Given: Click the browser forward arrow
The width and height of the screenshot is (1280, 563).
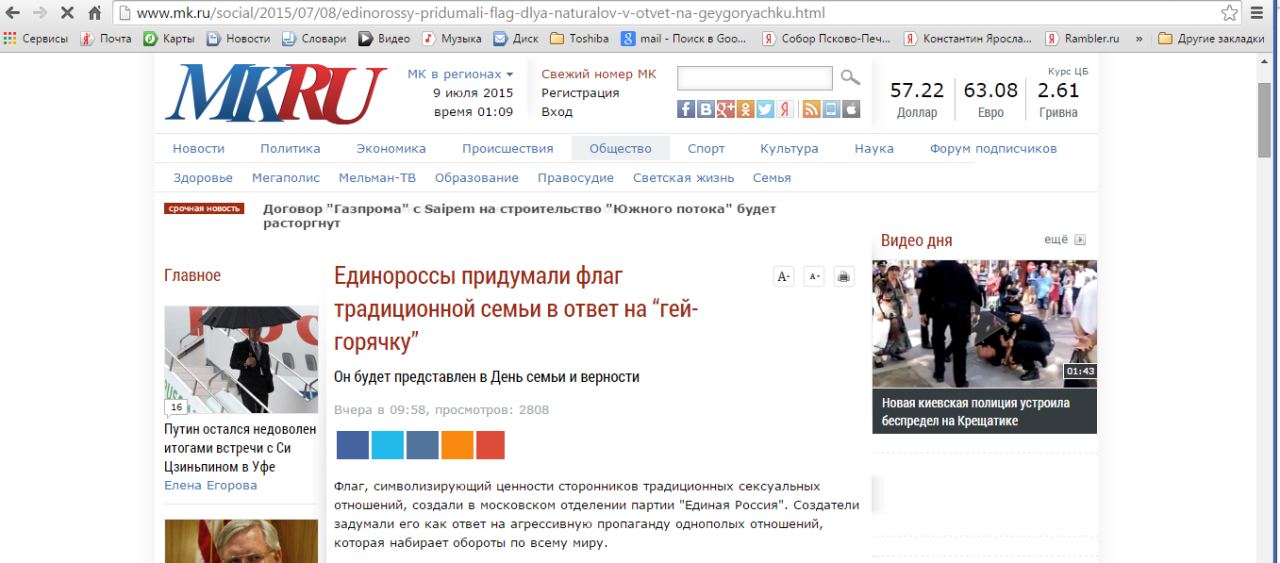Looking at the screenshot, I should (40, 13).
